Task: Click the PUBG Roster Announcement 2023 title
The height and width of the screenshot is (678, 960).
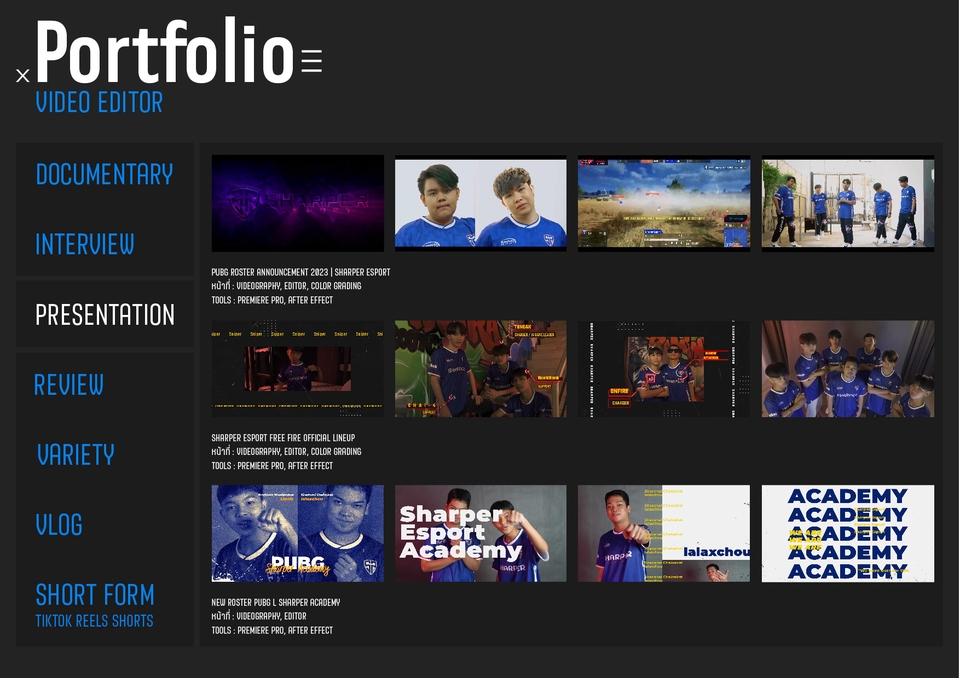Action: [x=301, y=272]
